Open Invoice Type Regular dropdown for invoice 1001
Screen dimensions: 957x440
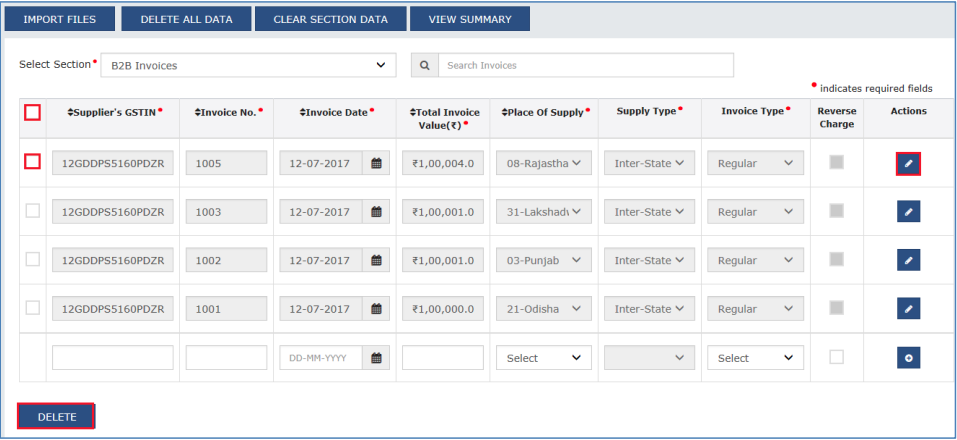click(756, 309)
